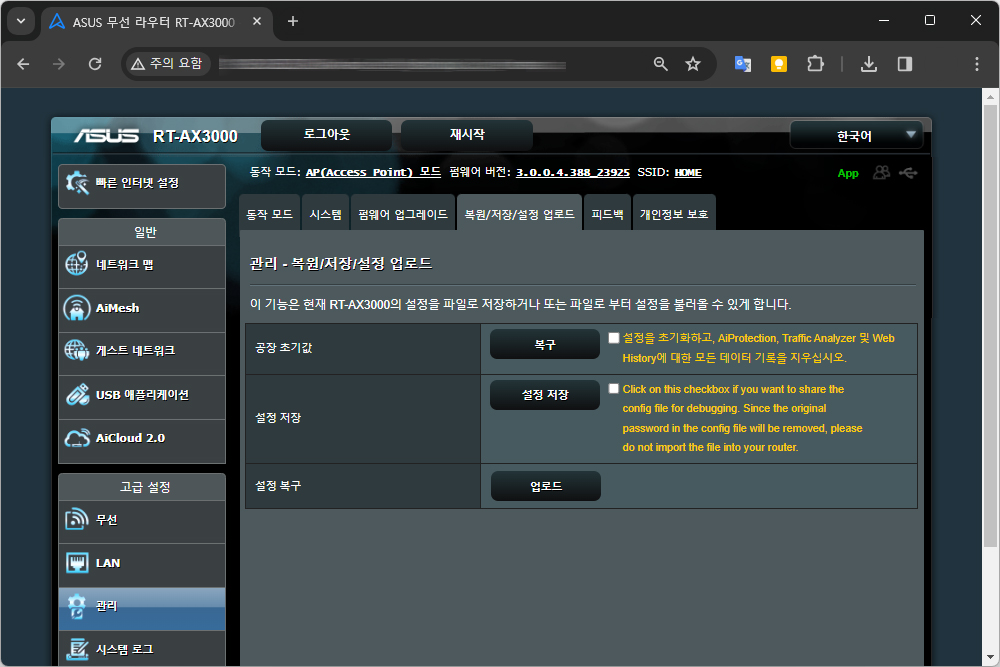Click the 재시작 reboot button
This screenshot has width=1000, height=667.
click(467, 135)
